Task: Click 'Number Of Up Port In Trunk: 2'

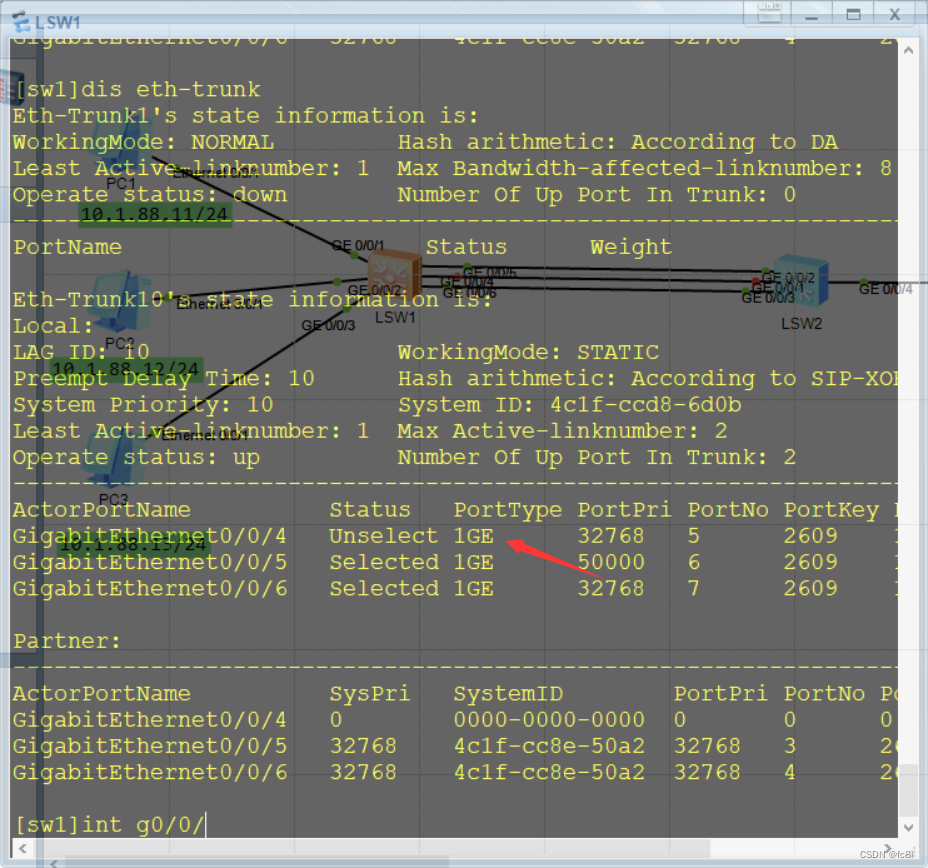Action: (x=597, y=457)
